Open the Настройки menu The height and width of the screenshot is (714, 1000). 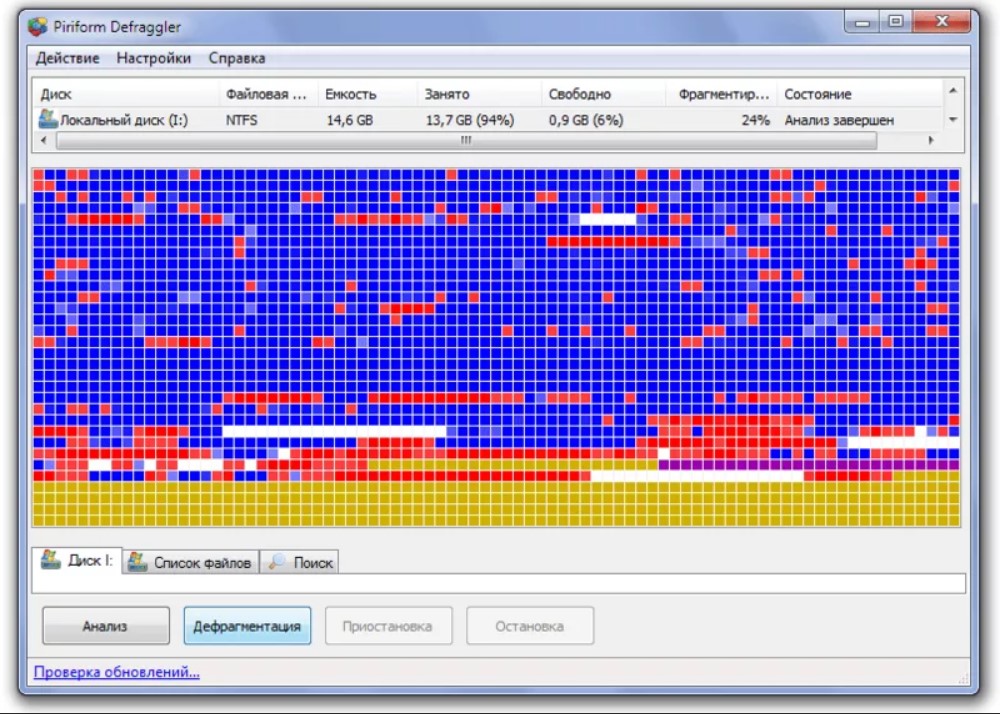point(153,58)
